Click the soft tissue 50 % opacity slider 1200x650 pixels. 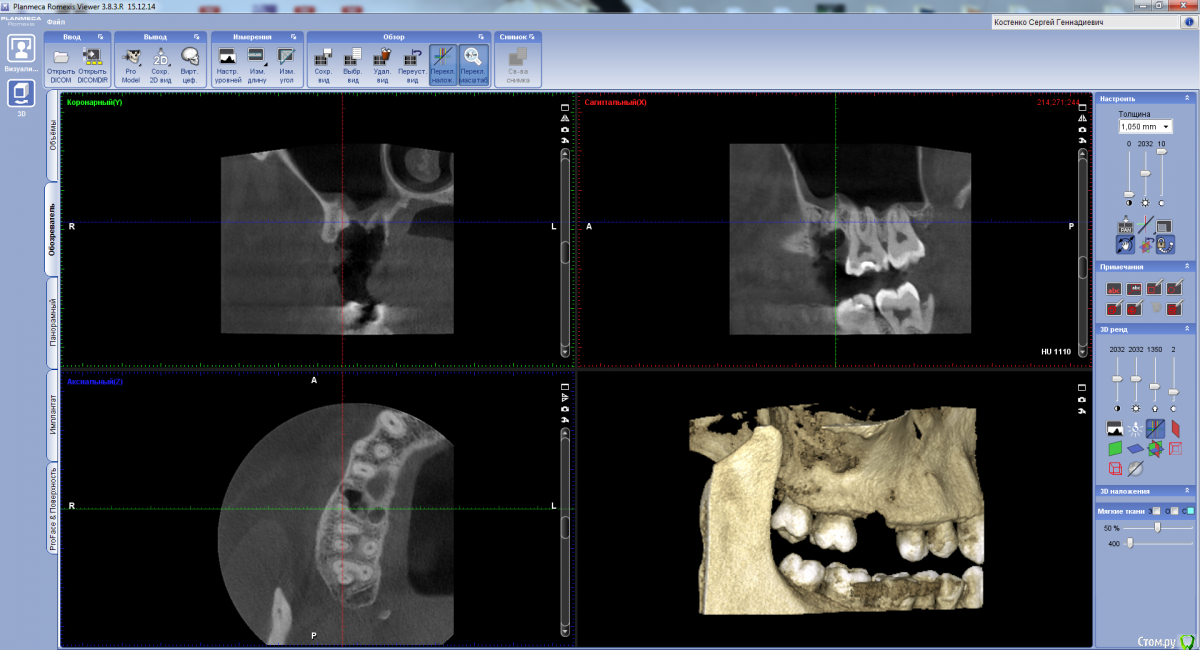pos(1157,527)
